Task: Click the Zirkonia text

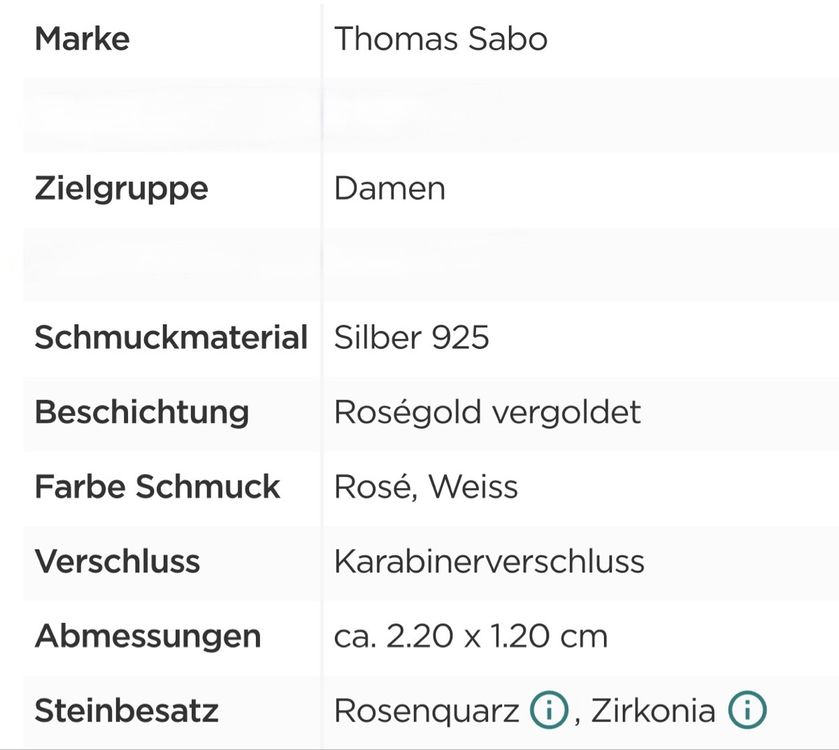Action: pos(653,711)
